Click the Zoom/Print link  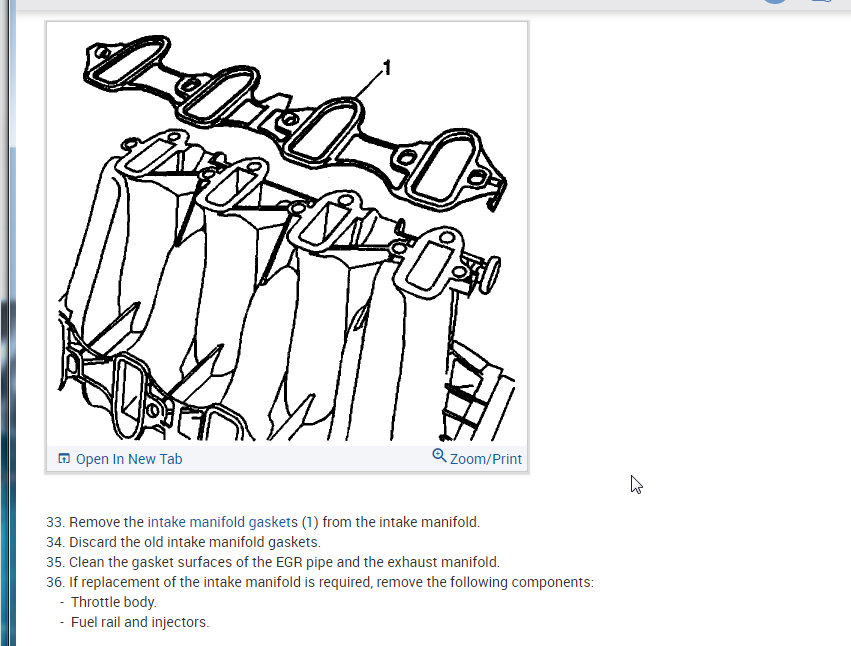click(486, 459)
